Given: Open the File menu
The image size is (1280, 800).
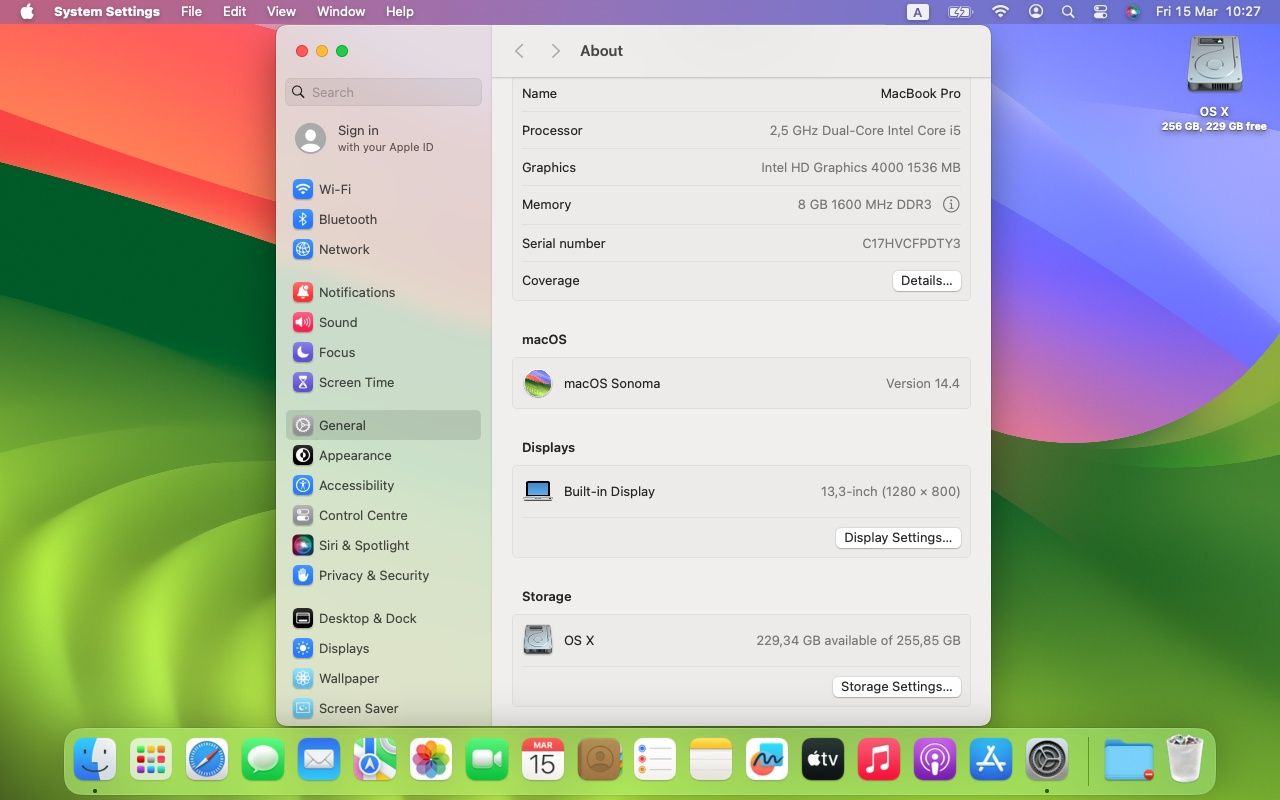Looking at the screenshot, I should pyautogui.click(x=191, y=12).
